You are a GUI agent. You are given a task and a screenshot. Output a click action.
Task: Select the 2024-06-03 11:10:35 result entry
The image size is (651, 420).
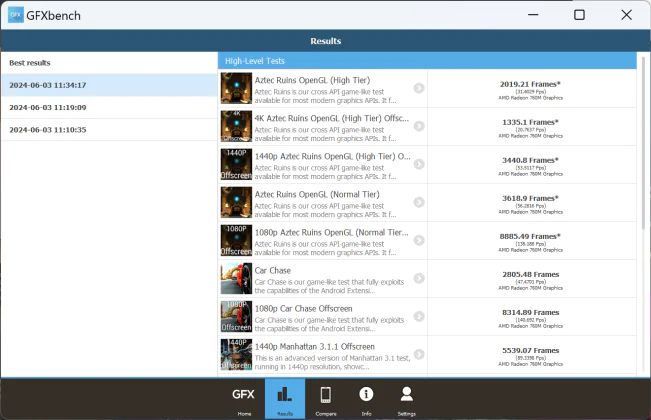tap(109, 130)
